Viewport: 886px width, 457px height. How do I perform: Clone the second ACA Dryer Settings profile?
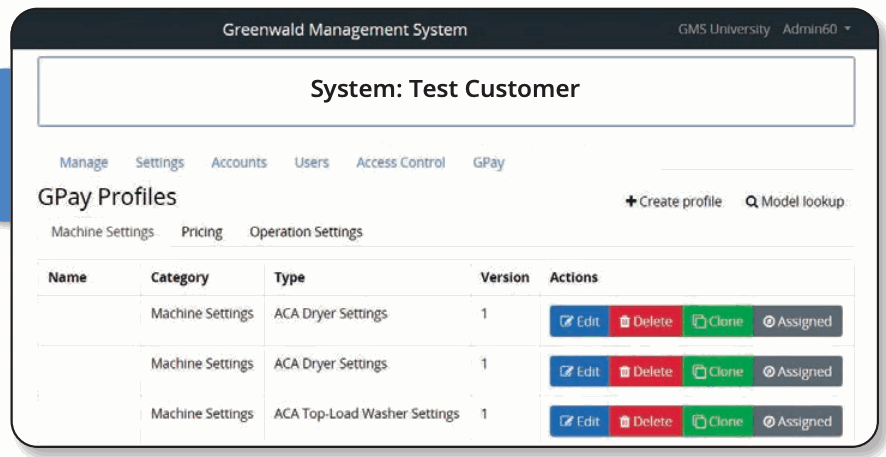pyautogui.click(x=718, y=371)
